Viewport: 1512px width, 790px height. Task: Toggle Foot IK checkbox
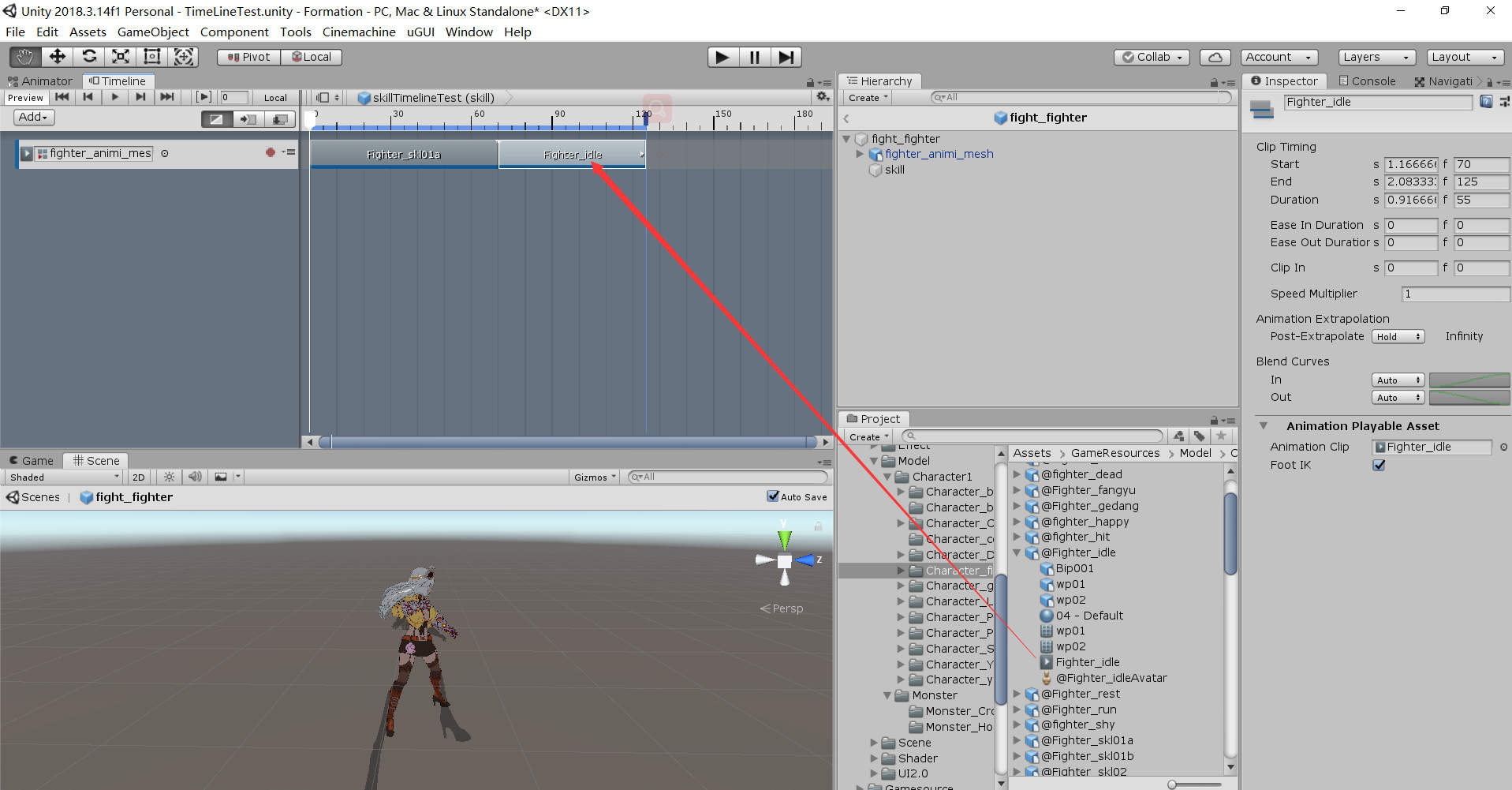click(x=1379, y=465)
